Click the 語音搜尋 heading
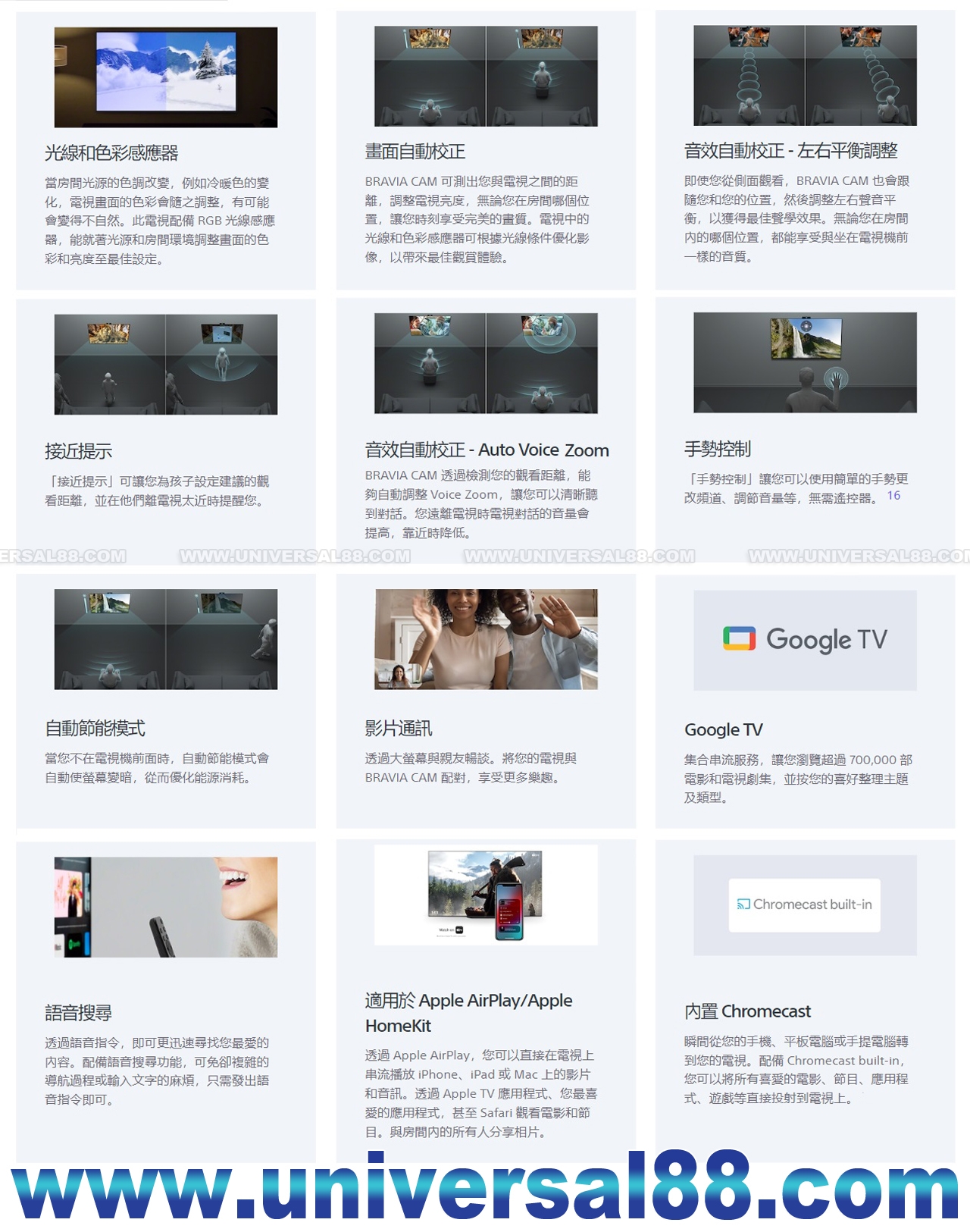970x1232 pixels. coord(78,1013)
